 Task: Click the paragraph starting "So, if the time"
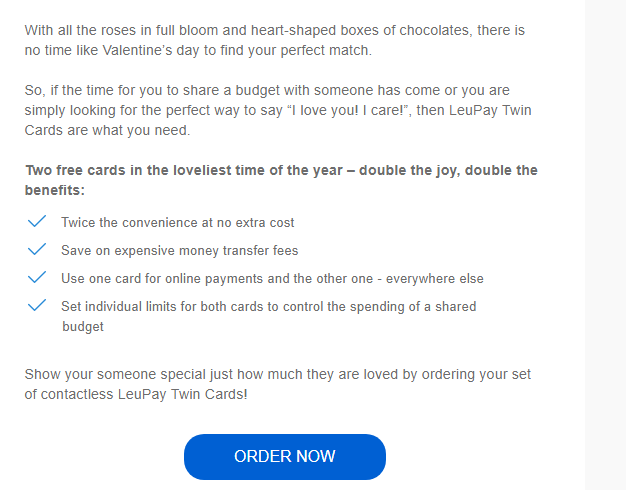[278, 110]
